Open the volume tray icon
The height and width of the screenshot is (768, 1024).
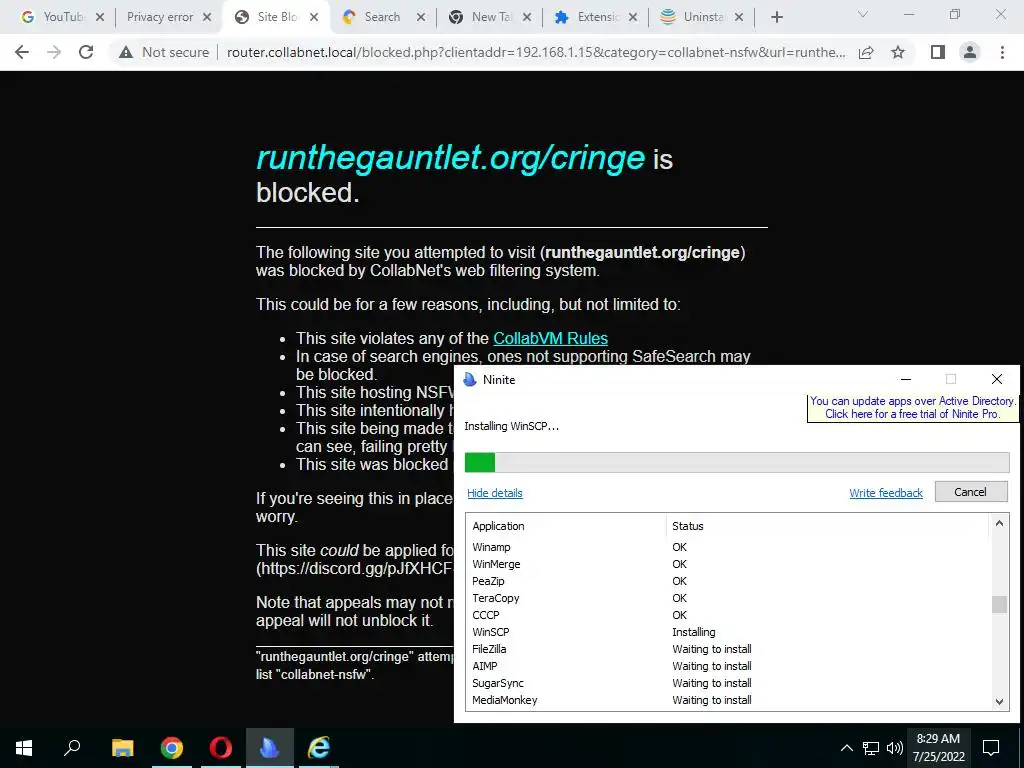(895, 748)
